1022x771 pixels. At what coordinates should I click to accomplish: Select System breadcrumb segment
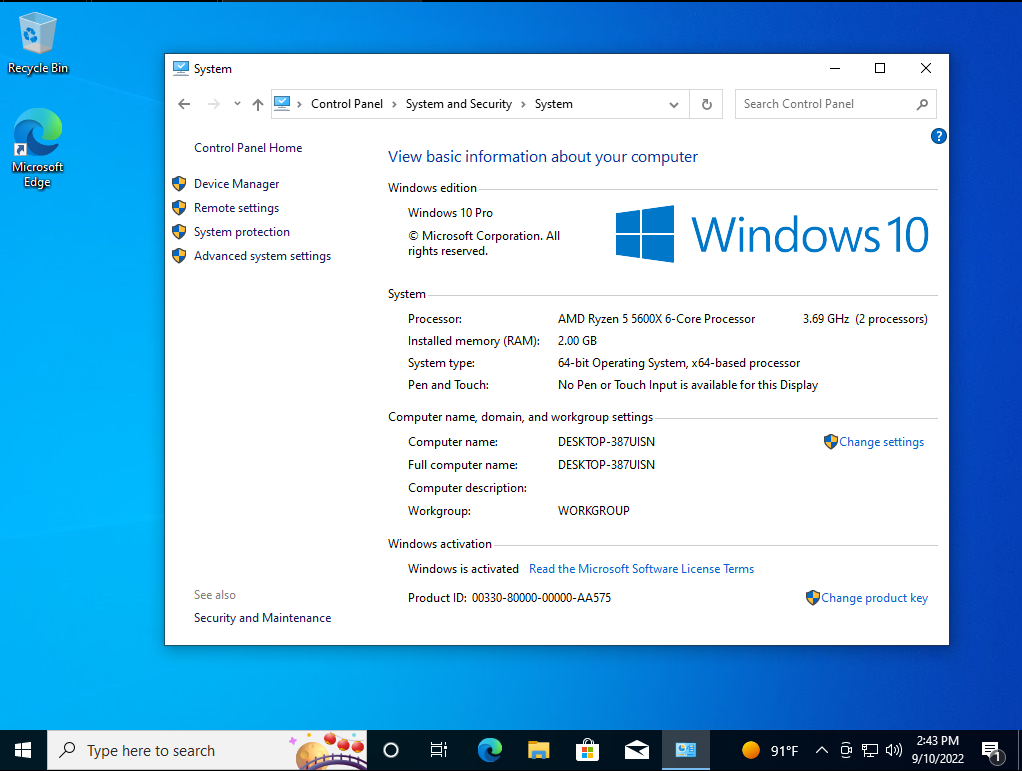tap(554, 104)
